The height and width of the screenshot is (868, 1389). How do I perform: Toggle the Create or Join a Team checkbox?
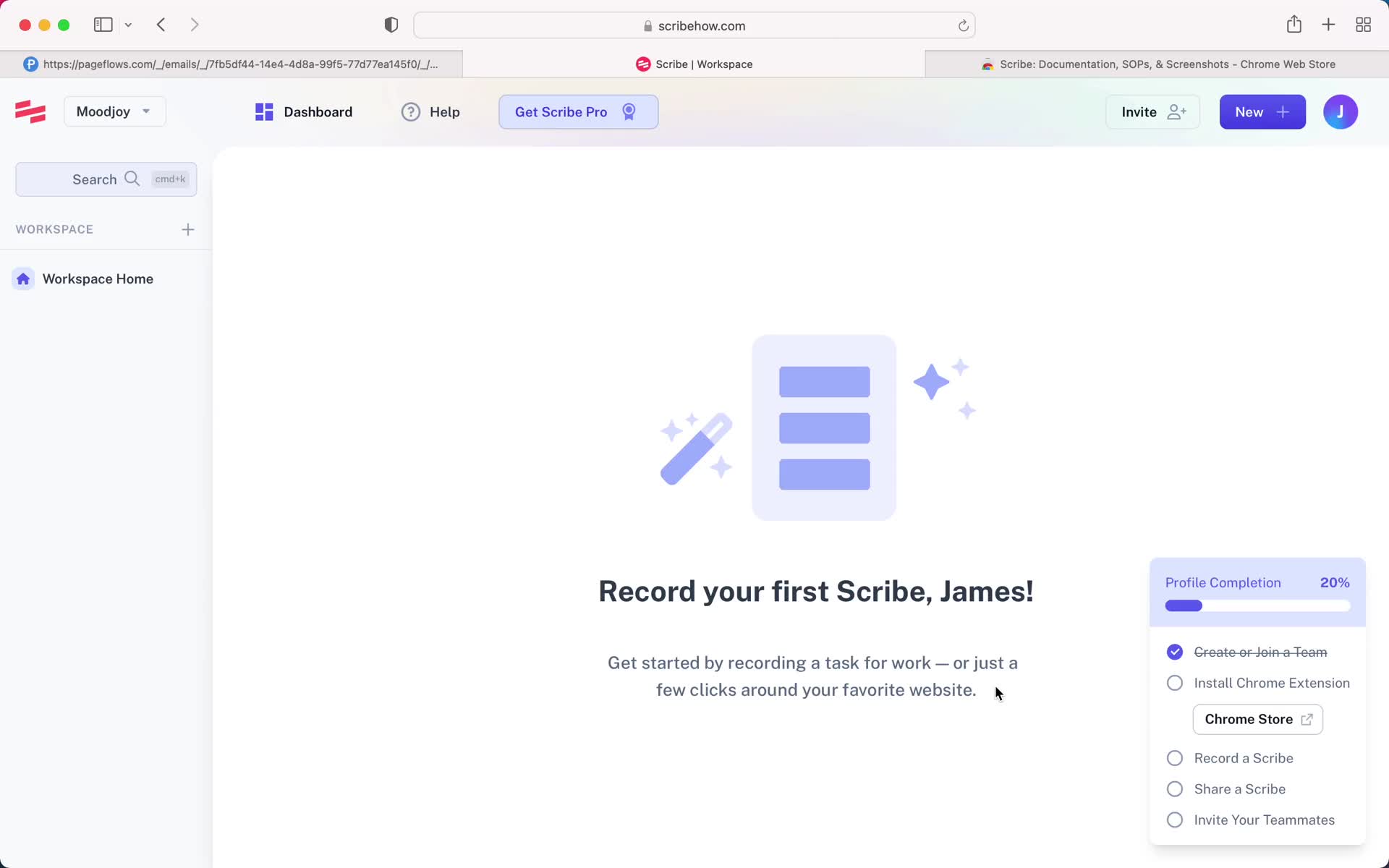click(1175, 651)
